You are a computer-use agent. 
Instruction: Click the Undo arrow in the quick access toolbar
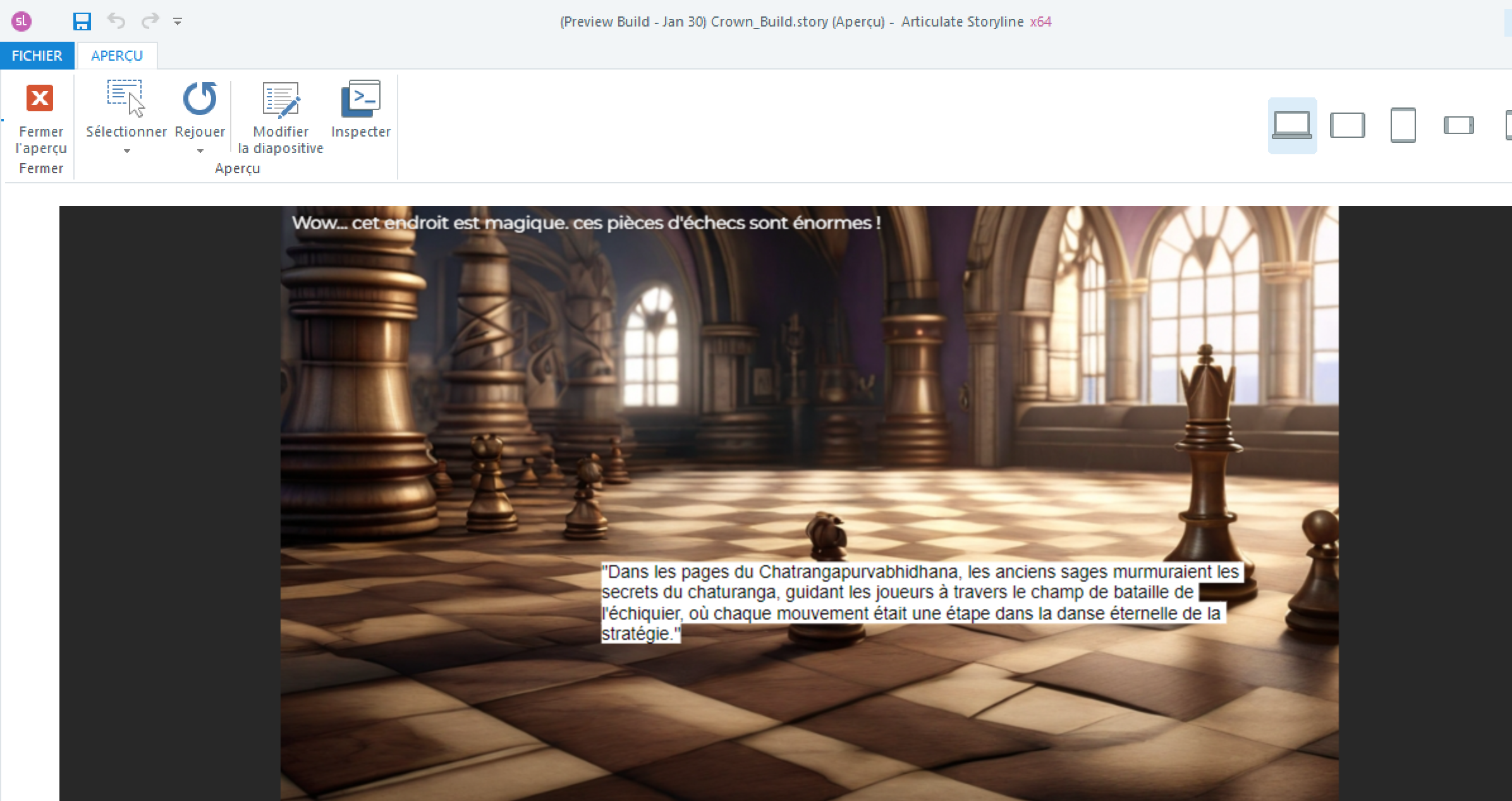pos(116,21)
